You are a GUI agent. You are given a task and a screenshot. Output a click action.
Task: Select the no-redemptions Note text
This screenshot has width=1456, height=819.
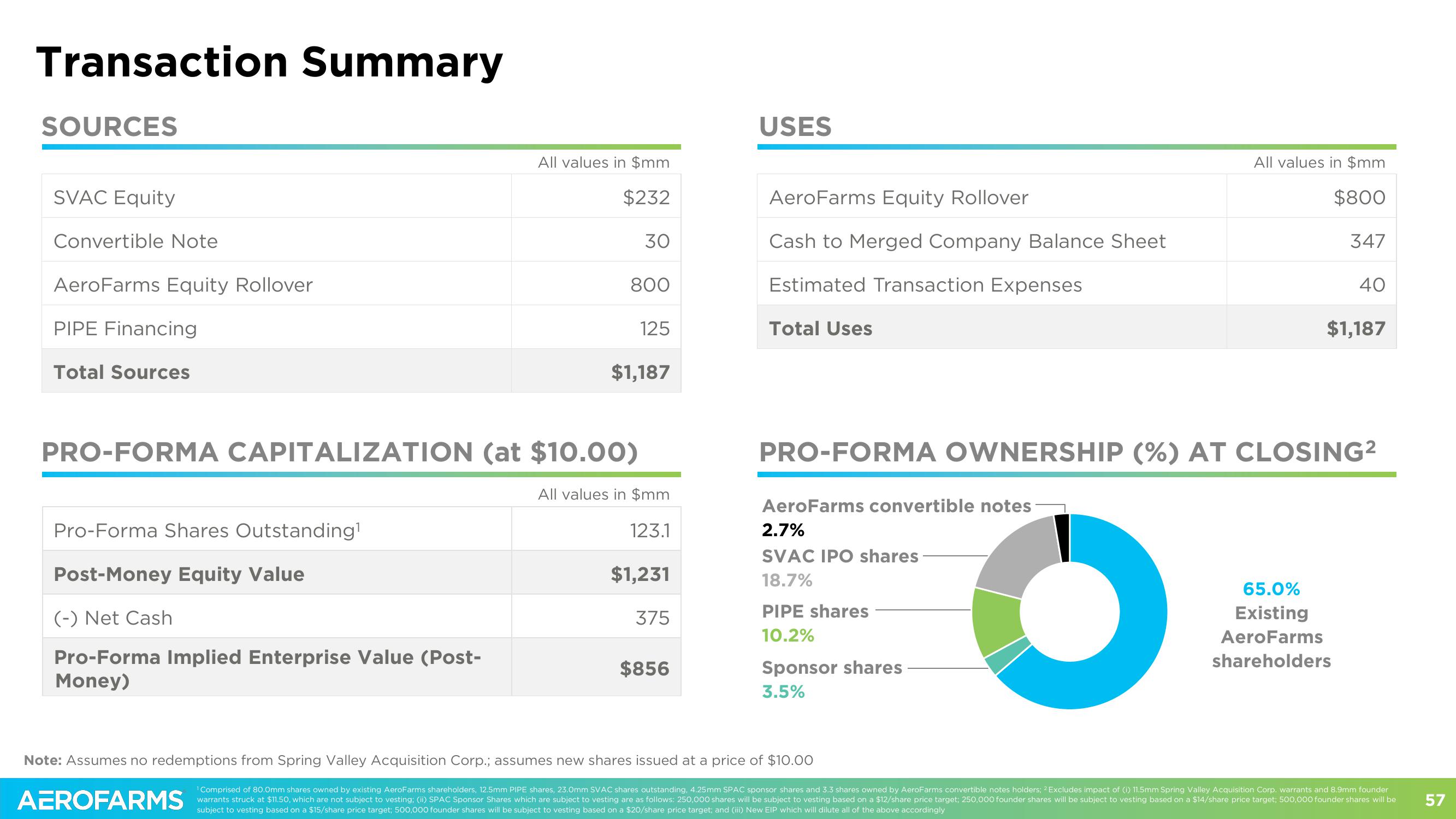coord(418,760)
